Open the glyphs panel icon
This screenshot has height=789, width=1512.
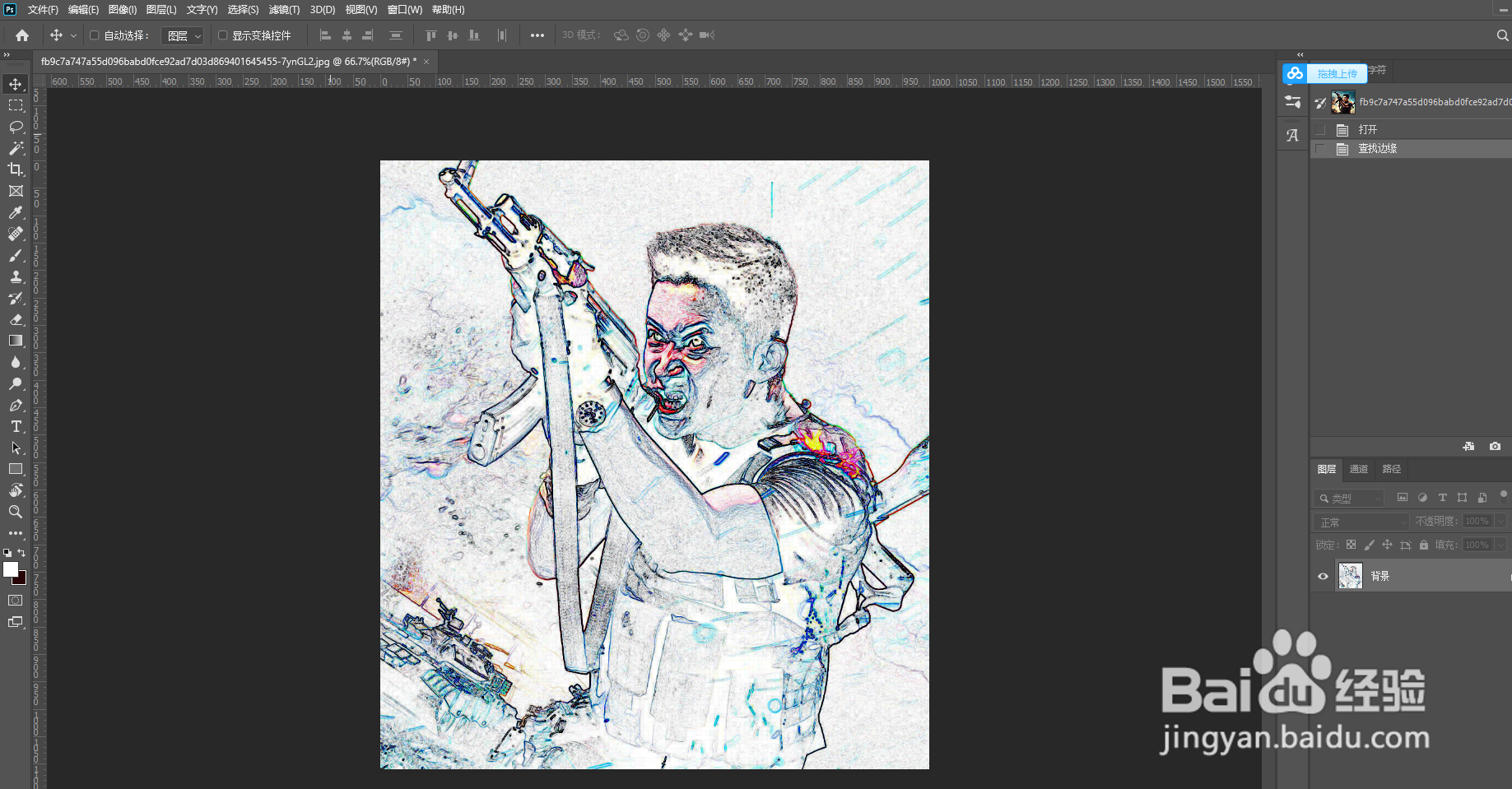pos(1292,135)
